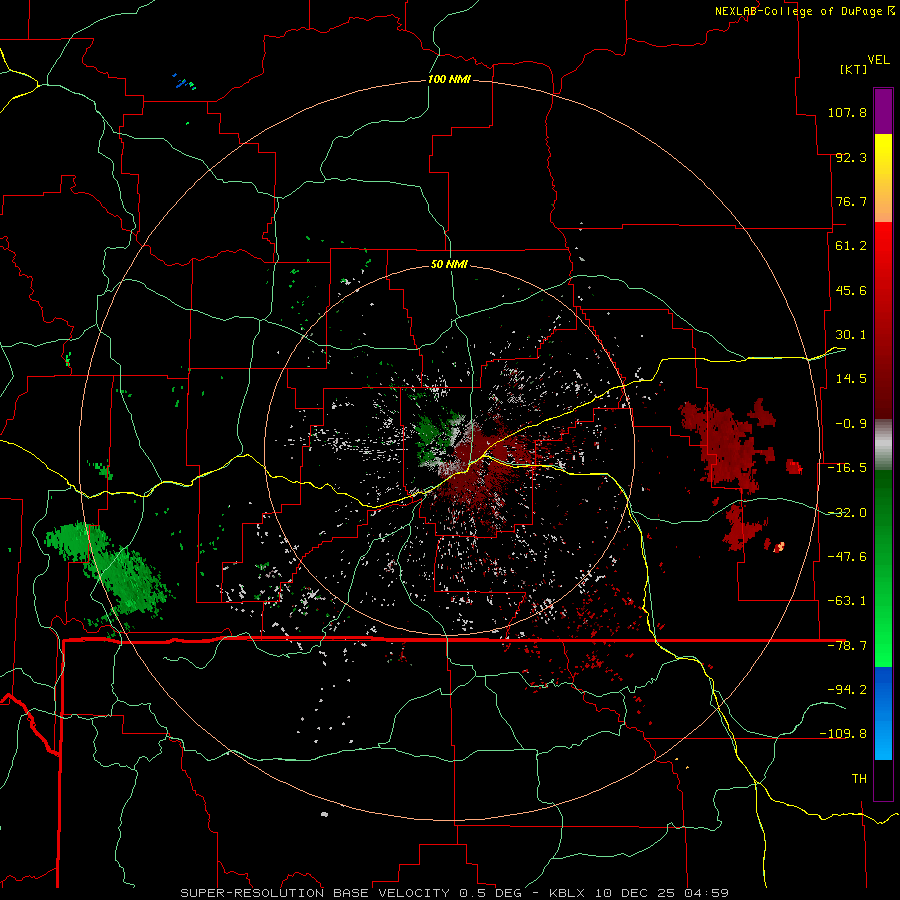Click the -94.2 velocity scale value
This screenshot has height=900, width=900.
coord(847,689)
